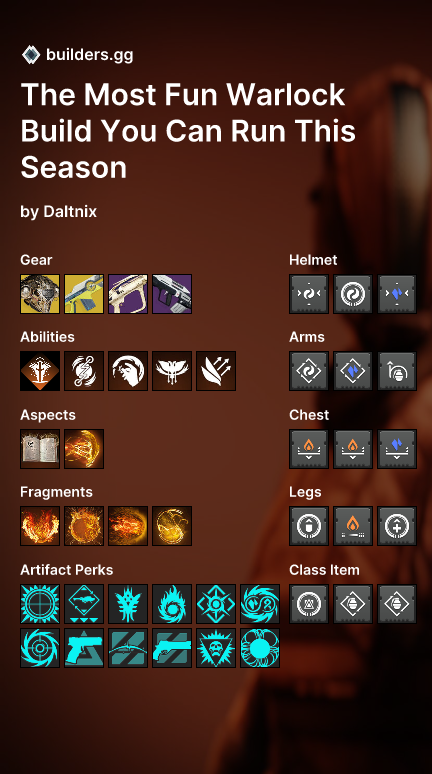The height and width of the screenshot is (774, 432).
Task: Select the exotic rifle on yellow background
Action: point(84,294)
